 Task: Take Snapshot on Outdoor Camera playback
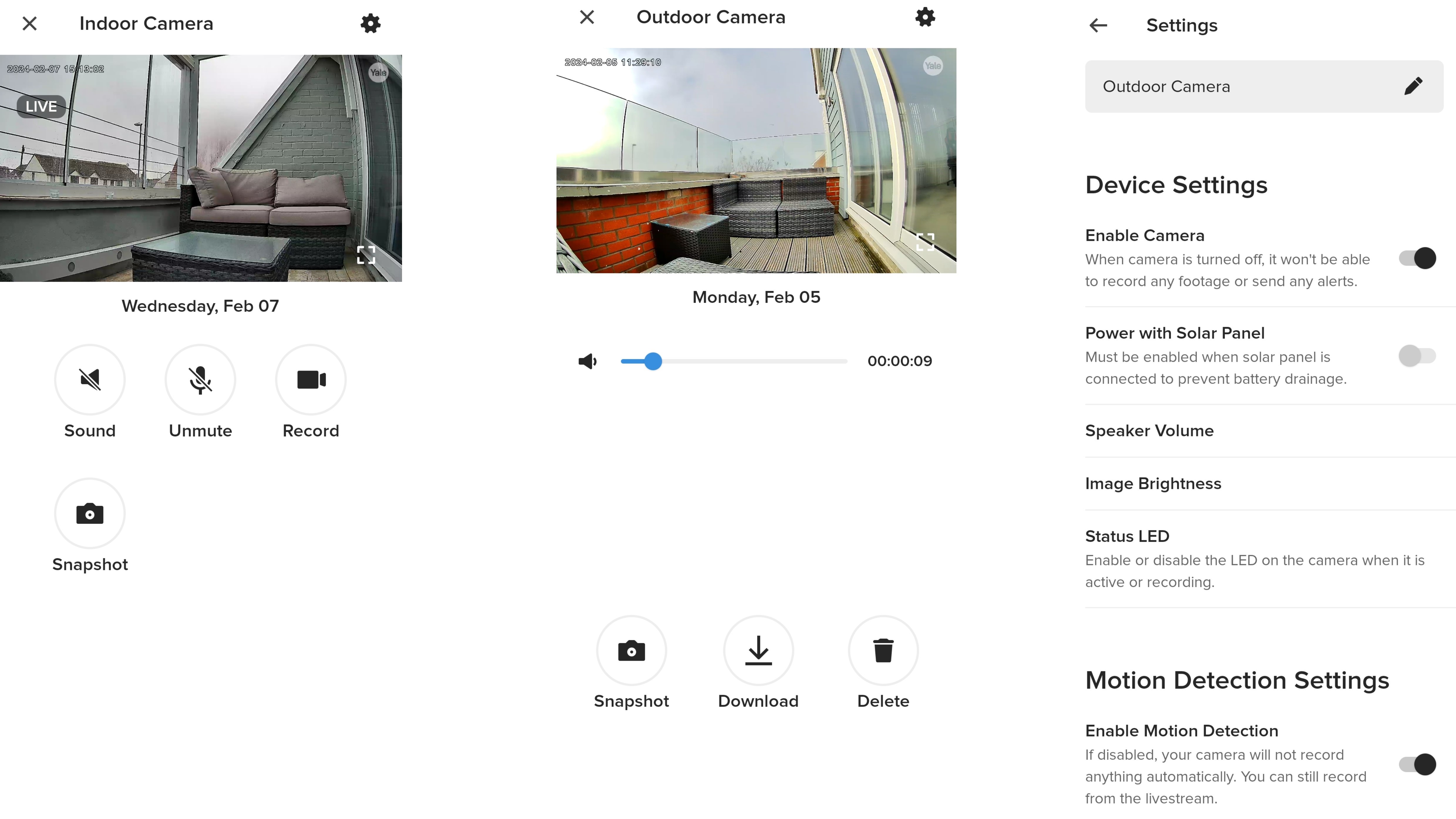coord(631,650)
